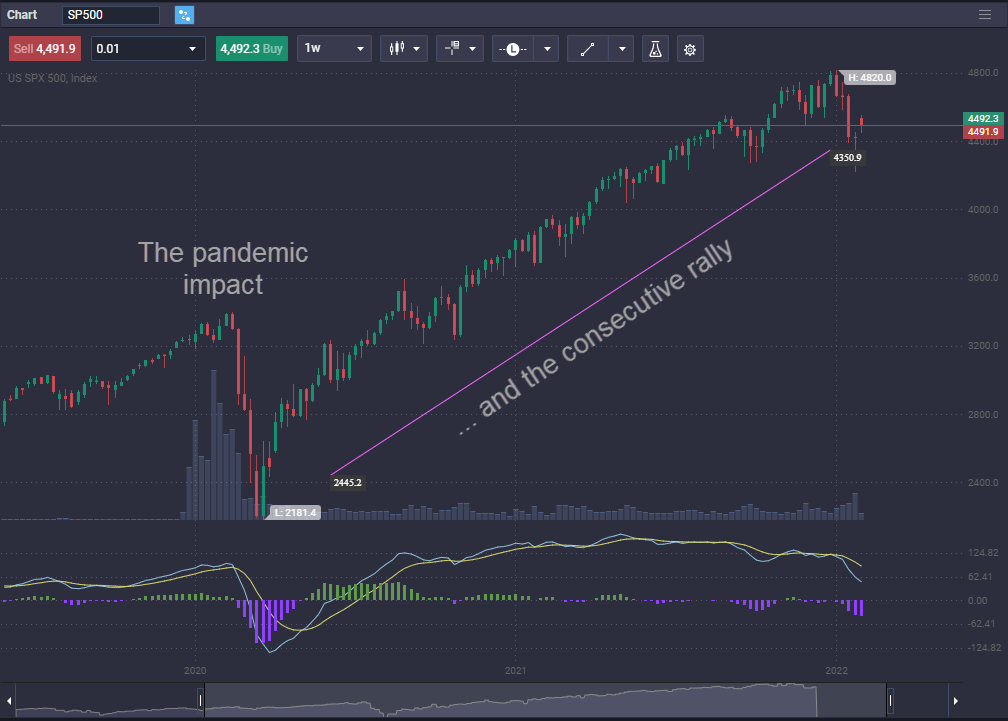Screen dimensions: 1008x721
Task: Open the 1w timeframe dropdown
Action: point(334,48)
